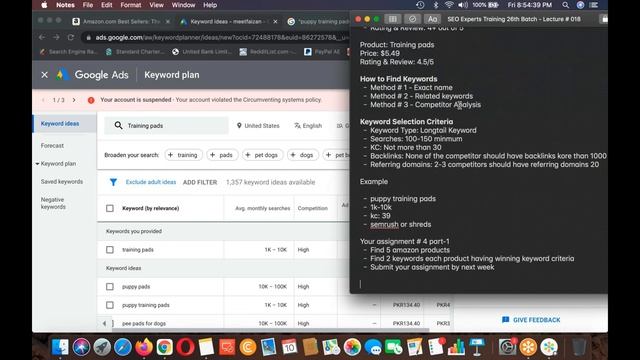Viewport: 640px width, 360px height.
Task: Open Keynote podium icon in Dock
Action: click(x=477, y=347)
